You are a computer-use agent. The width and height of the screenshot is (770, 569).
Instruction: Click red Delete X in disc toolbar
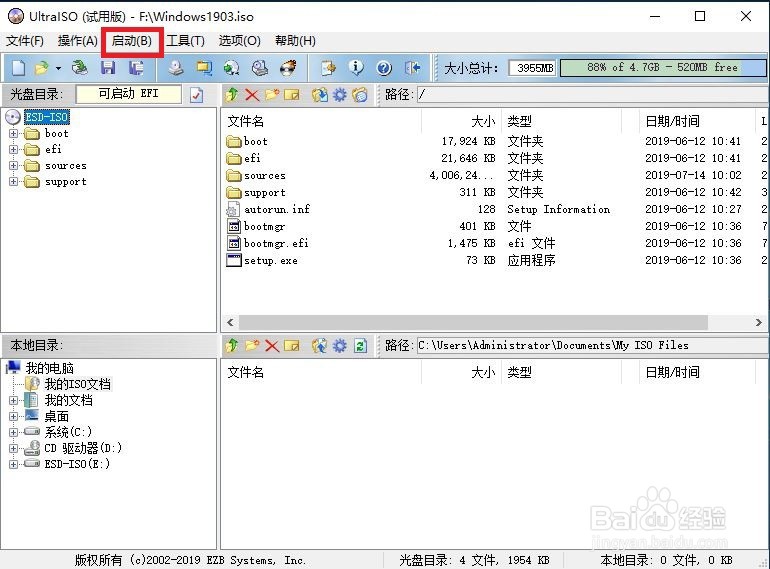pyautogui.click(x=252, y=95)
